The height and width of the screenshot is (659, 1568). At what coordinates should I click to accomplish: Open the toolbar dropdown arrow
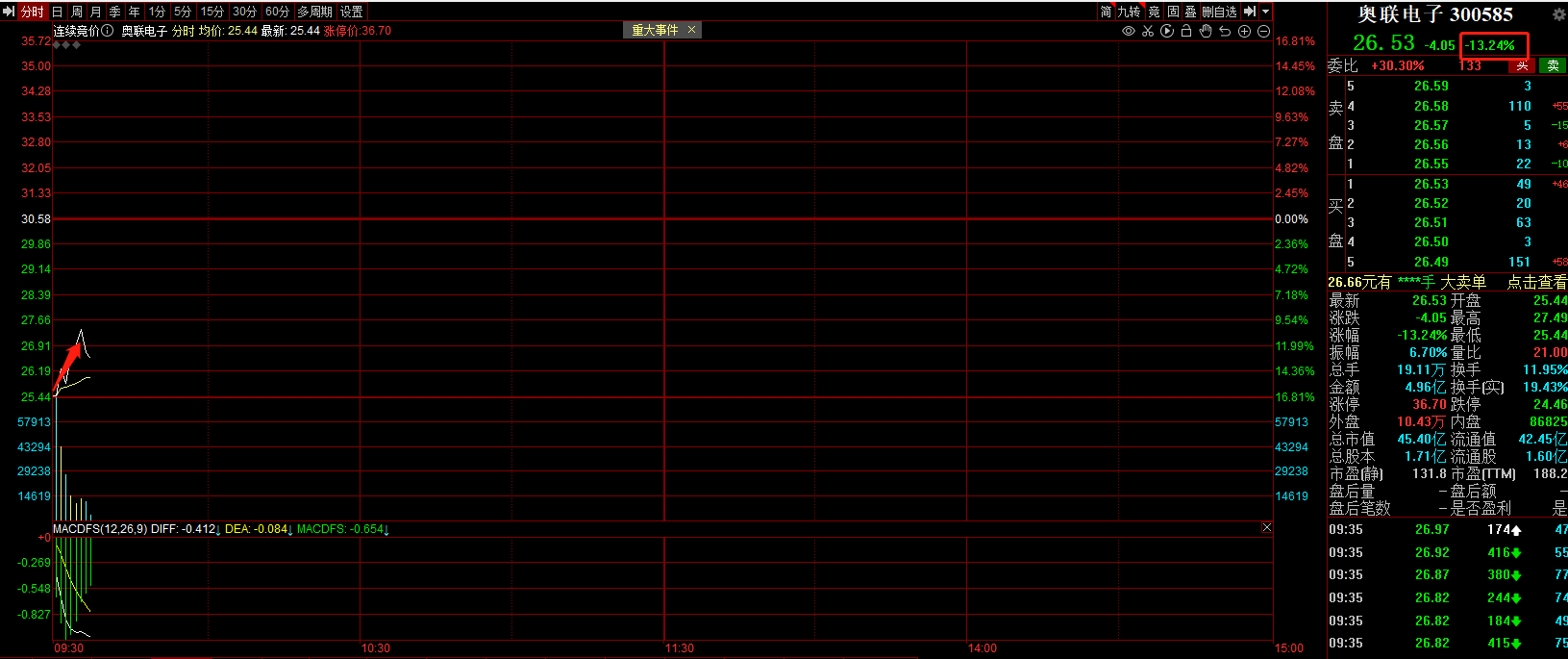coord(1266,12)
